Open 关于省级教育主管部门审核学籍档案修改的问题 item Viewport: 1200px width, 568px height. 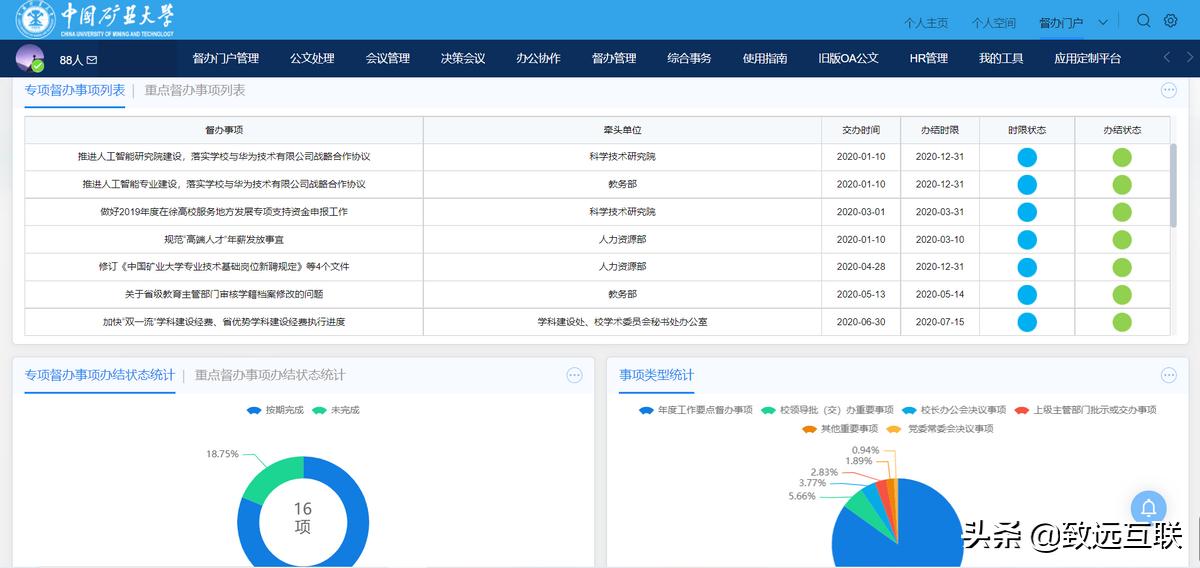224,294
